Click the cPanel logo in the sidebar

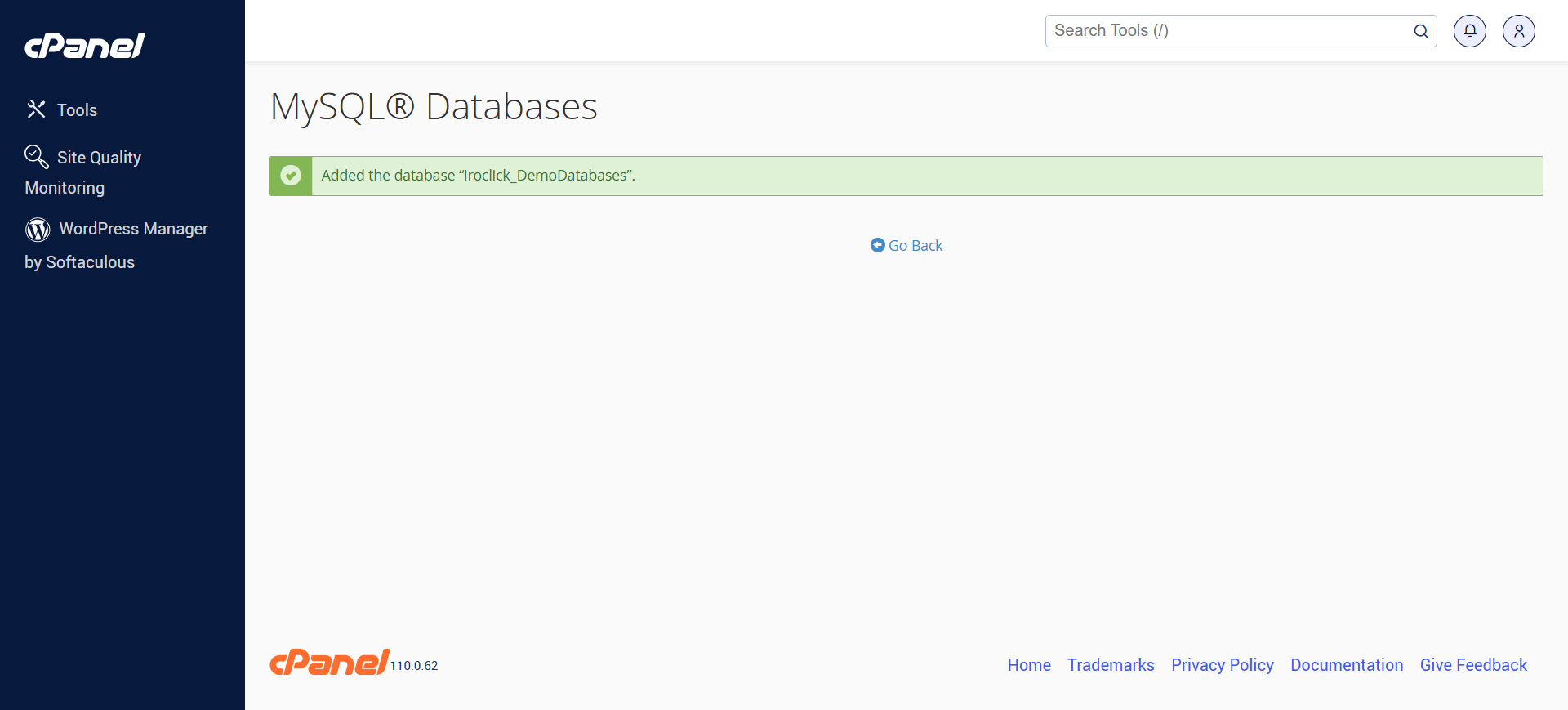85,46
